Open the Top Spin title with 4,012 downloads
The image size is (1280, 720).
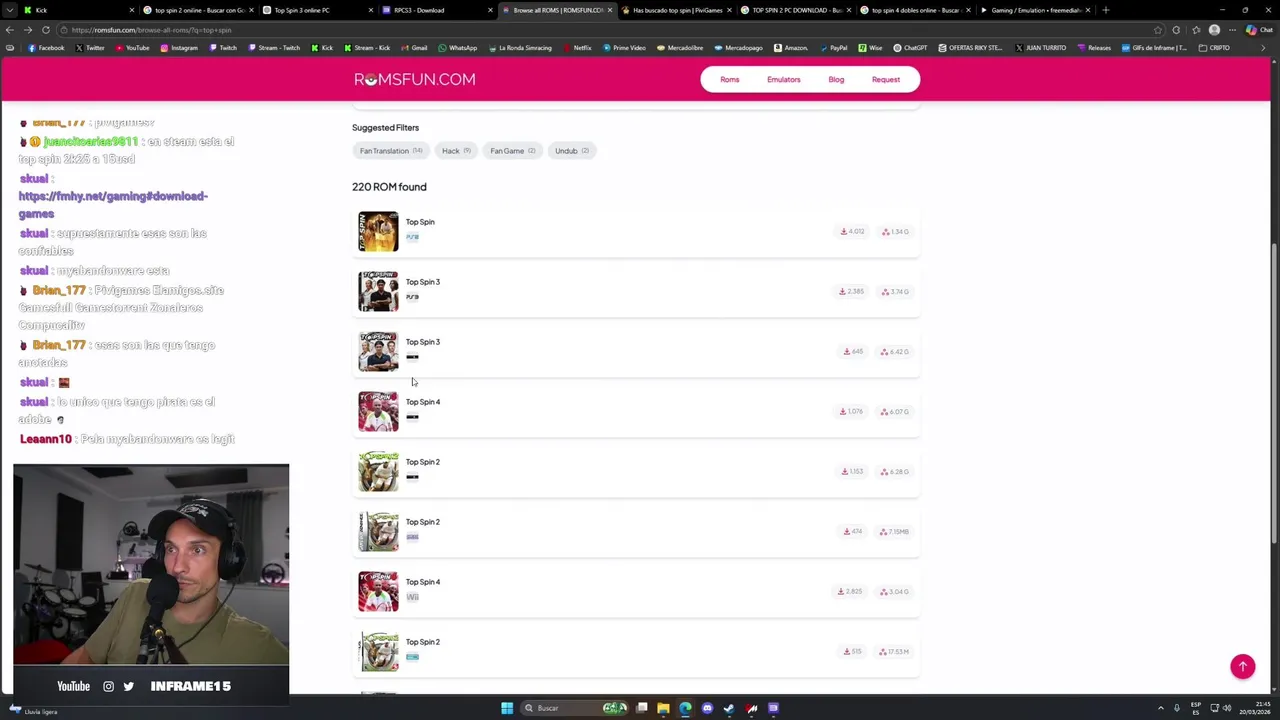[x=420, y=222]
